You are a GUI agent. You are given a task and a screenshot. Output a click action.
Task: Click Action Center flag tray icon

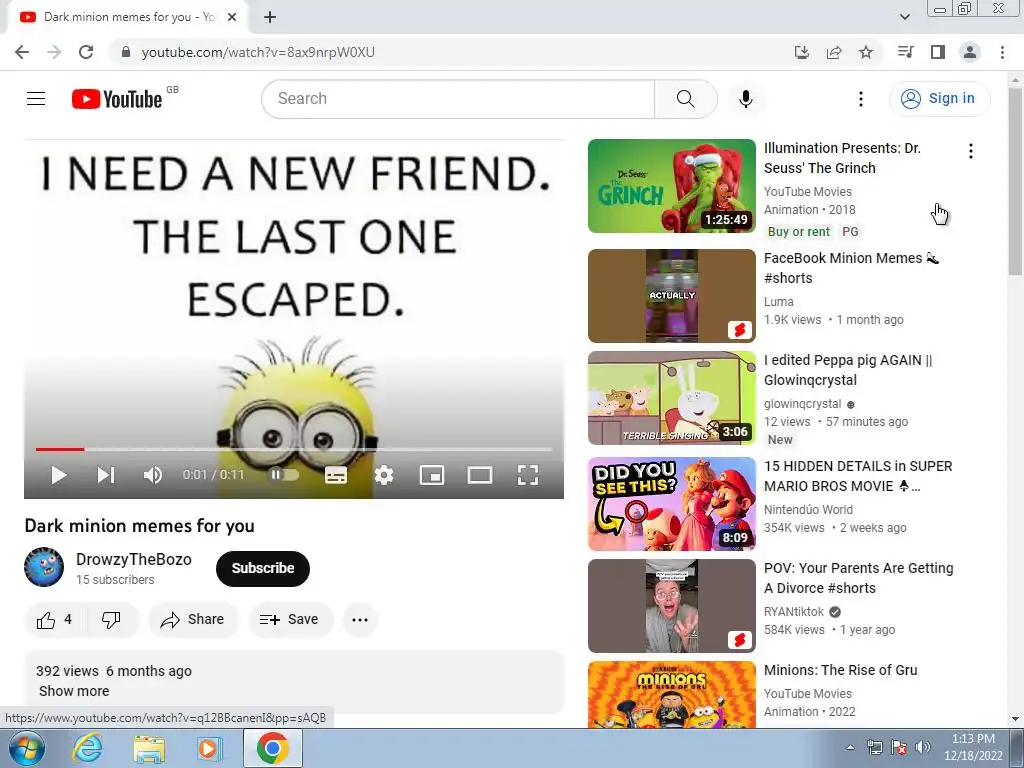899,748
